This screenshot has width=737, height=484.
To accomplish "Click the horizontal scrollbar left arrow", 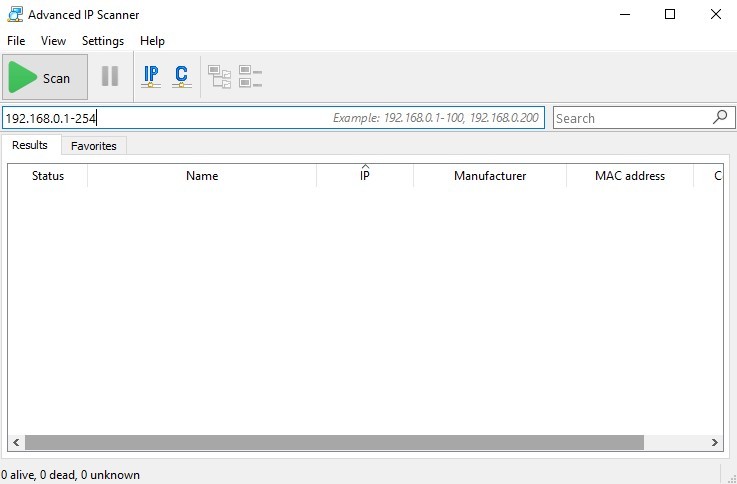I will coord(16,442).
